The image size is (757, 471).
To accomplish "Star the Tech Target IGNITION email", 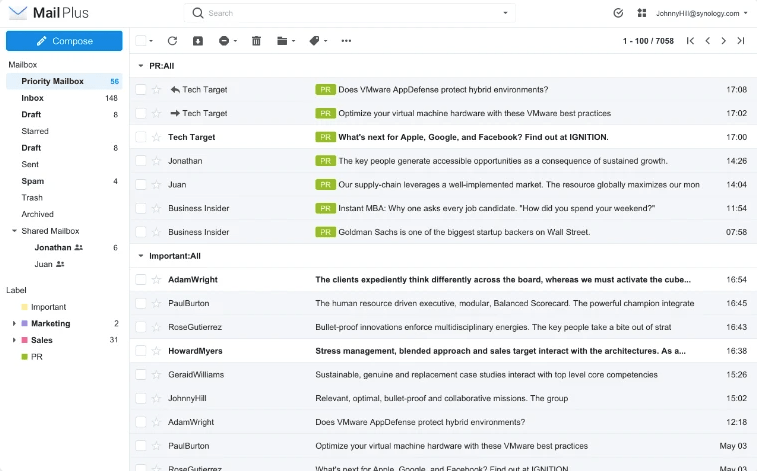I will pyautogui.click(x=156, y=137).
